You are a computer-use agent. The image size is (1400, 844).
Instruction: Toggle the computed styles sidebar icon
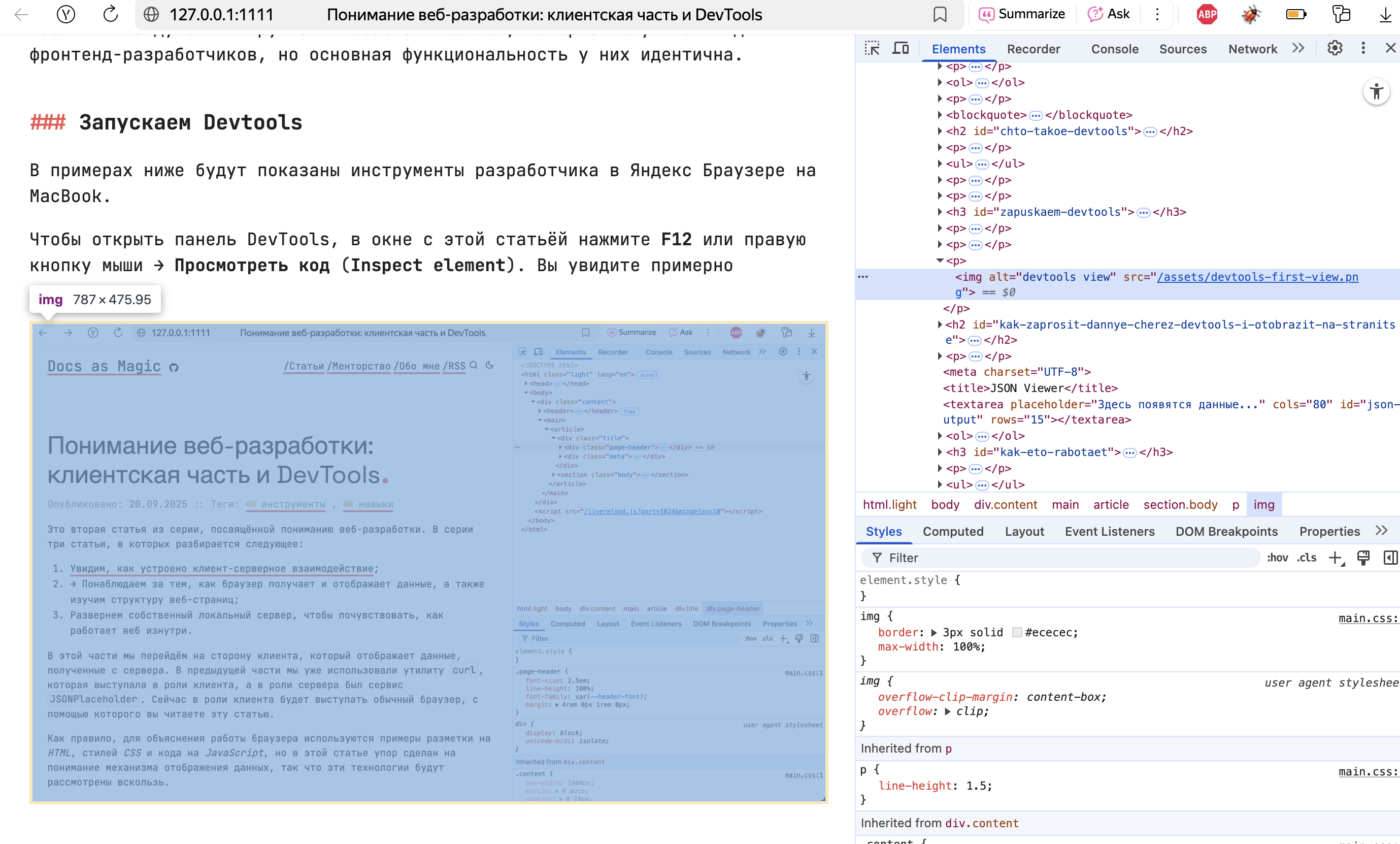tap(1390, 558)
